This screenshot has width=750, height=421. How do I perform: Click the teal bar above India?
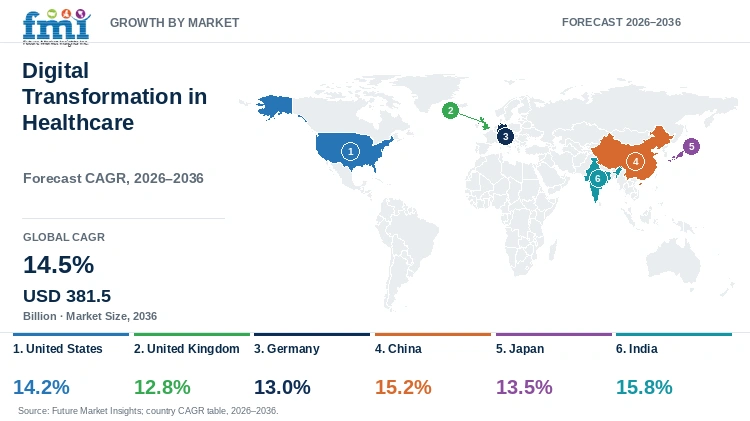coord(674,334)
